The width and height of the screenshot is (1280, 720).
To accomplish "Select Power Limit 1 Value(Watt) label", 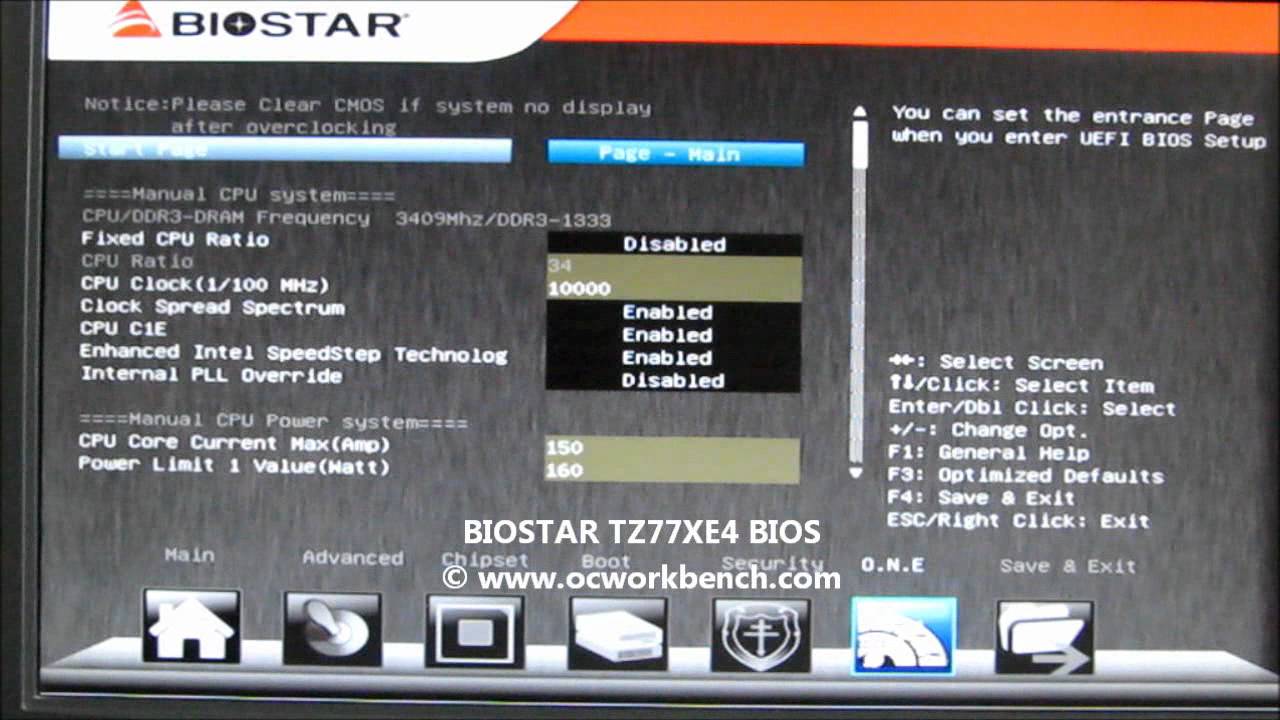I will 234,466.
